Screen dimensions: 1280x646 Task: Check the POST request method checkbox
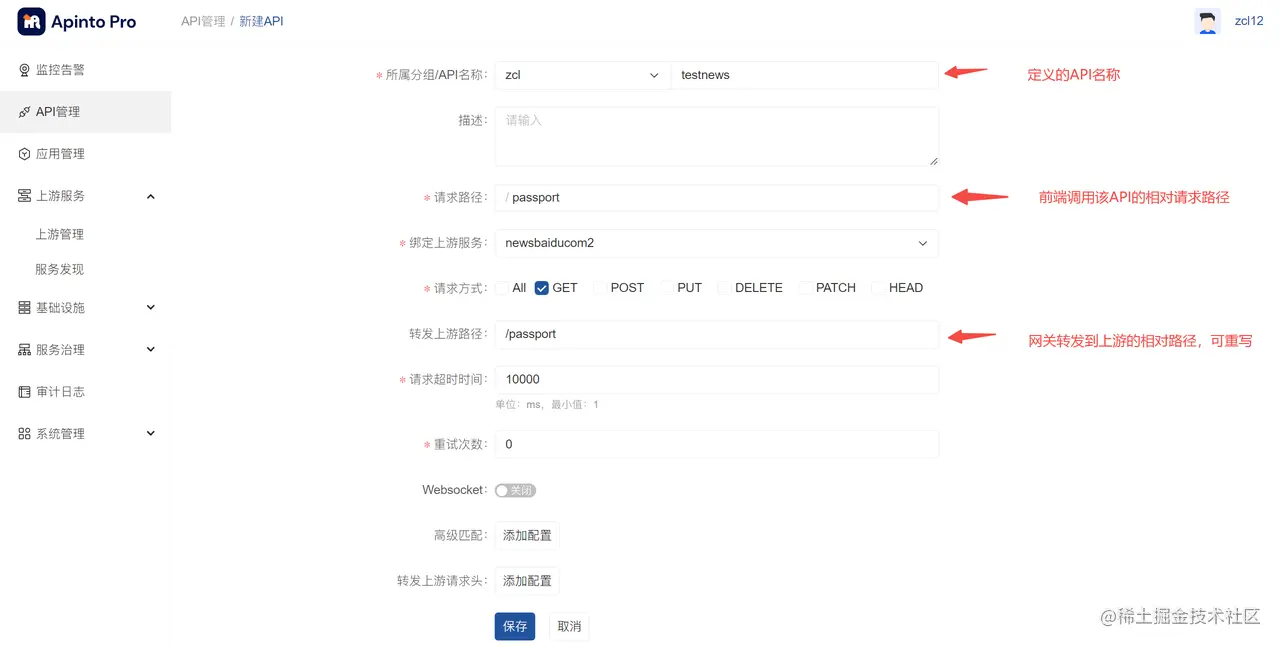point(600,288)
